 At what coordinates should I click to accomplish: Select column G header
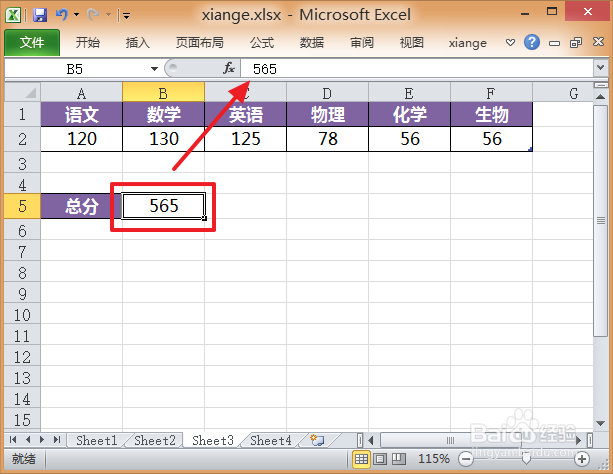(x=563, y=93)
